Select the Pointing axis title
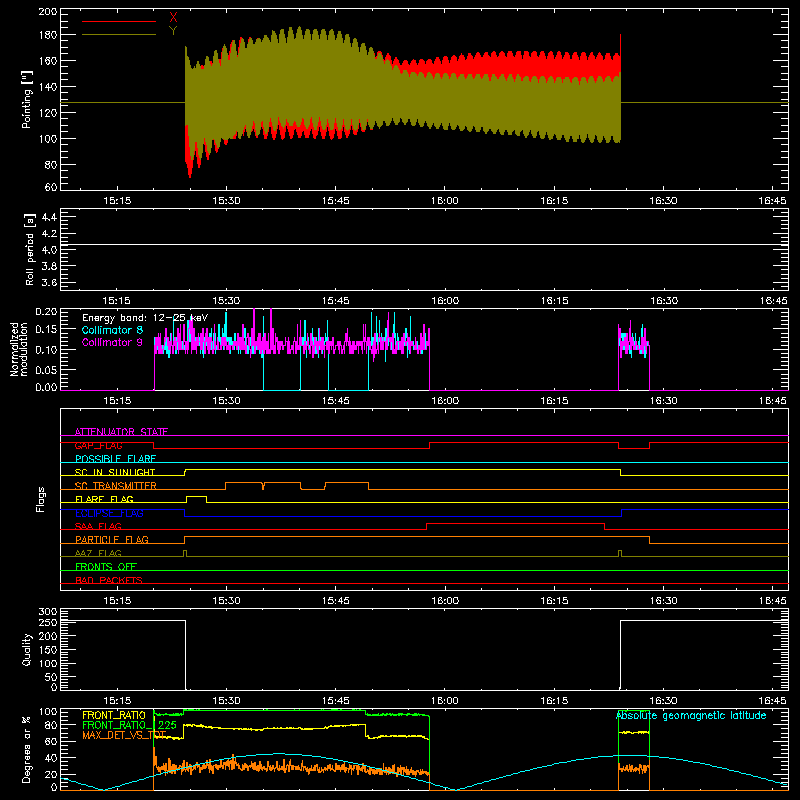Image resolution: width=800 pixels, height=800 pixels. tap(27, 99)
